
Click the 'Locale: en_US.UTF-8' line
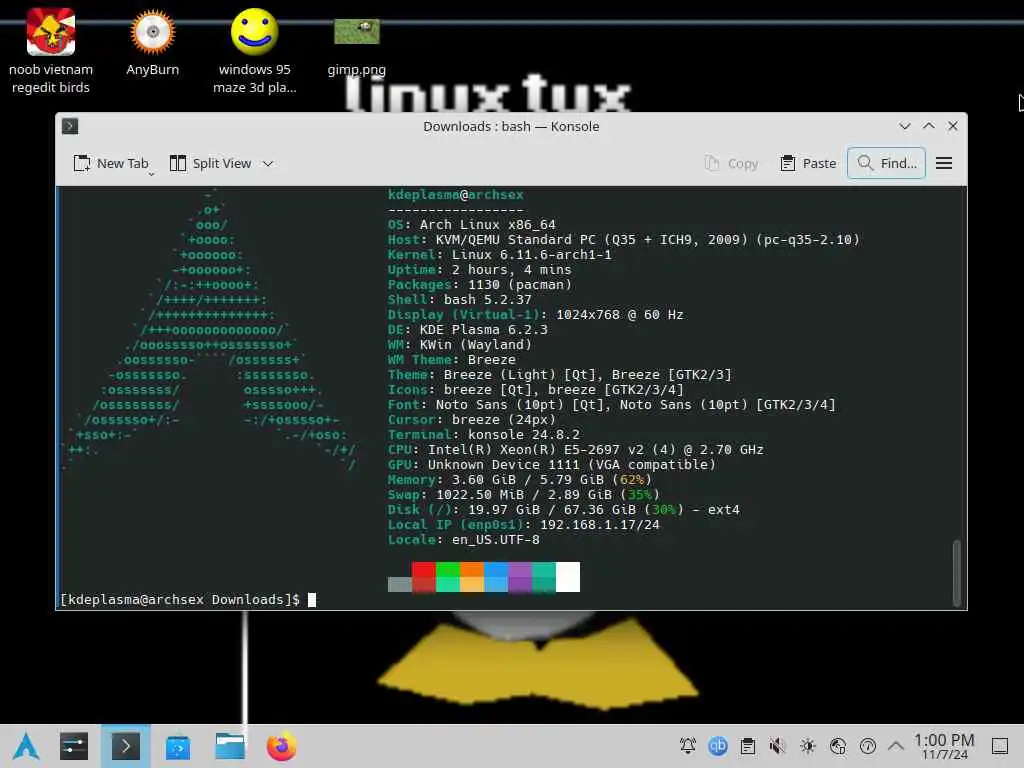click(464, 540)
